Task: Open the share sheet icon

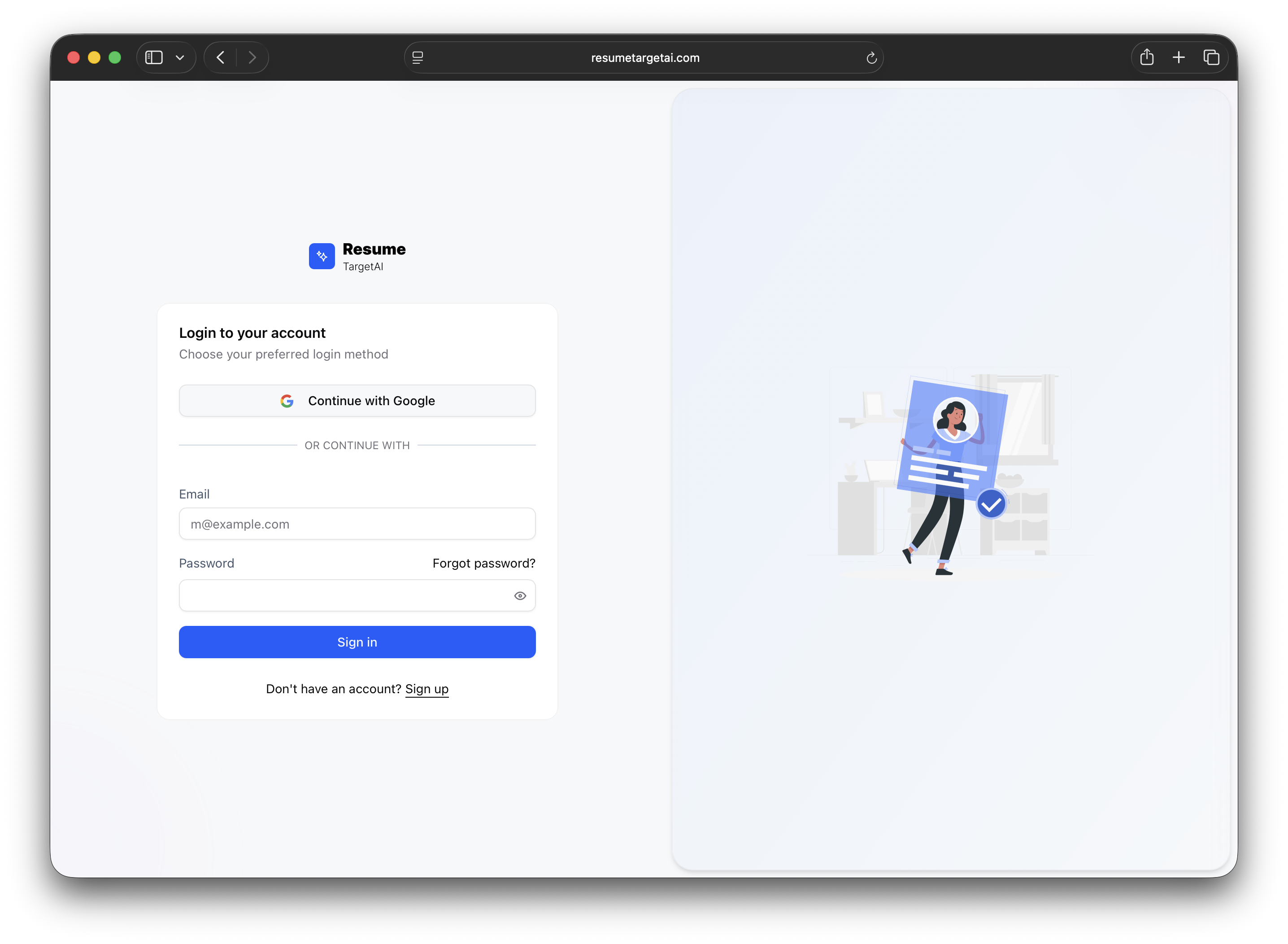Action: point(1147,57)
